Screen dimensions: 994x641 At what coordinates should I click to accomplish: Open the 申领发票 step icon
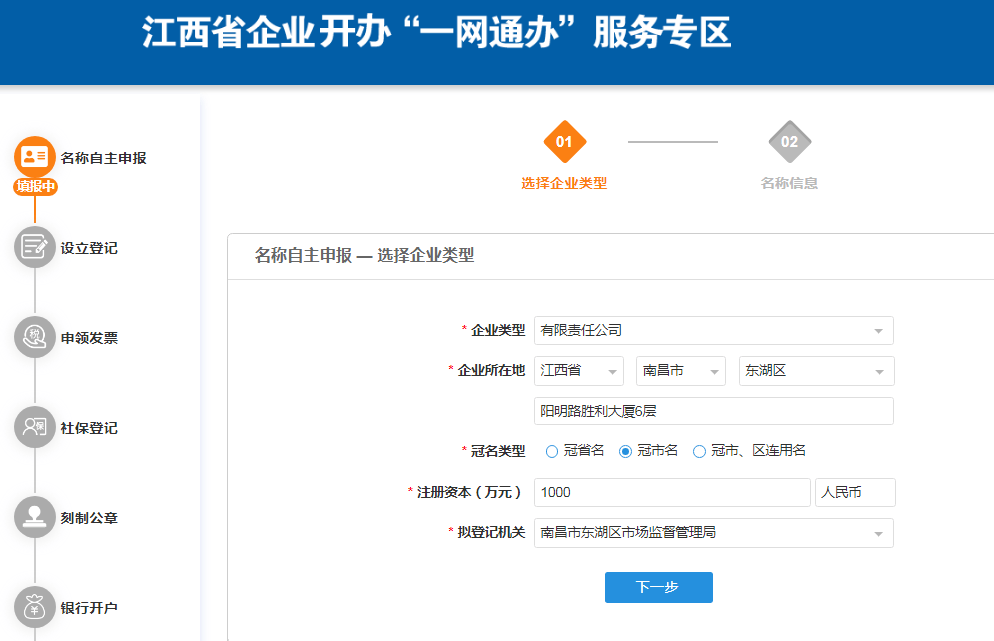(x=33, y=337)
